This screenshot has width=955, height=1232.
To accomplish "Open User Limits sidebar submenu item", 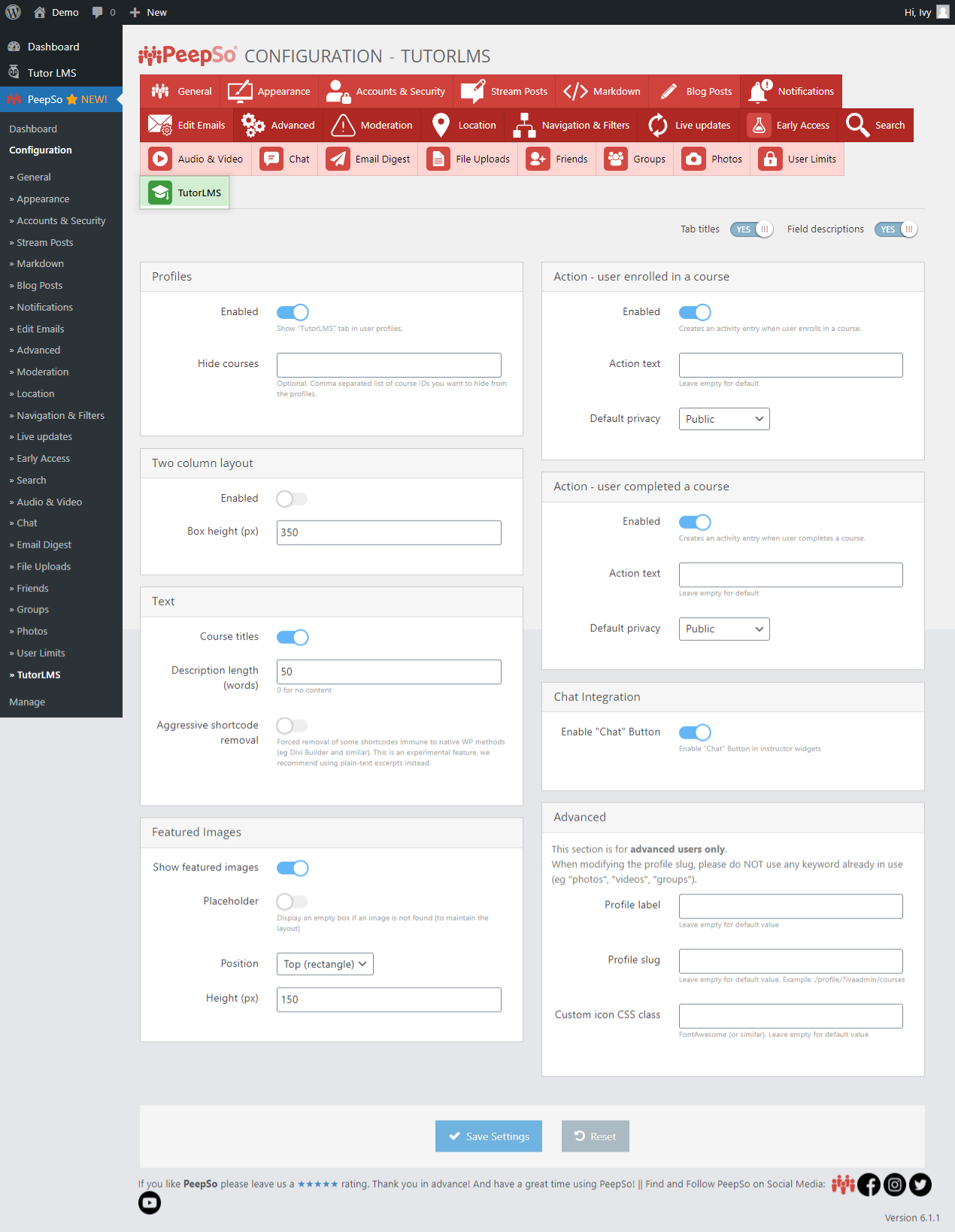I will coord(41,653).
